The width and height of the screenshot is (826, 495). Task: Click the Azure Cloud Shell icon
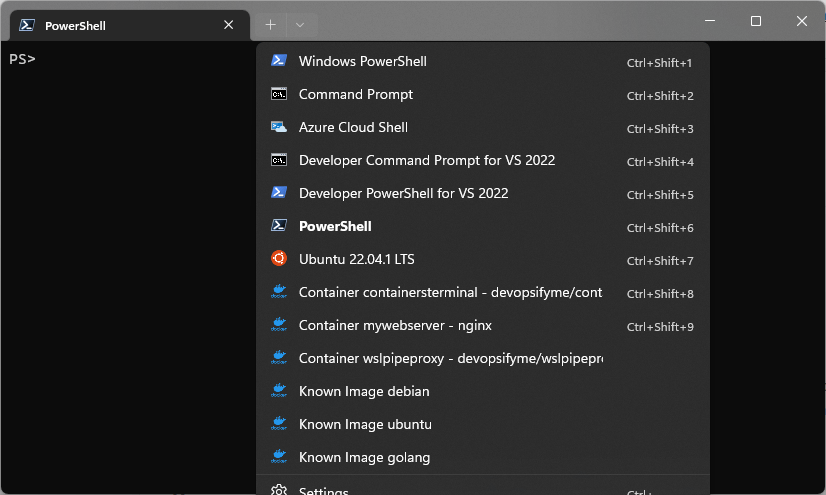pos(279,127)
